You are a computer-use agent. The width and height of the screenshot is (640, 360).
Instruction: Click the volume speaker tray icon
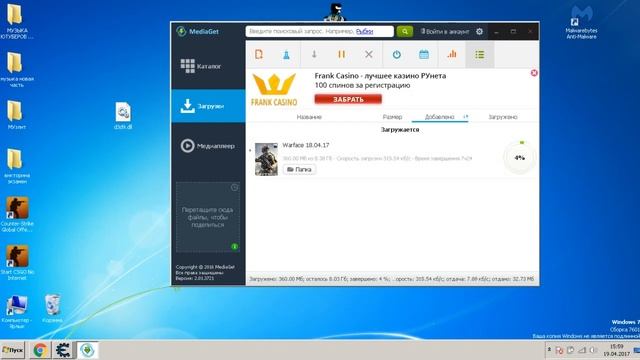click(593, 350)
